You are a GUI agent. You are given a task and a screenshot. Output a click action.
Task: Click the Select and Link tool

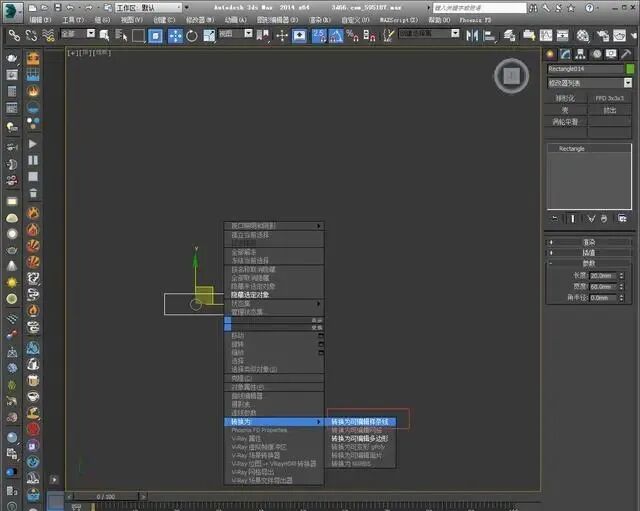14,36
